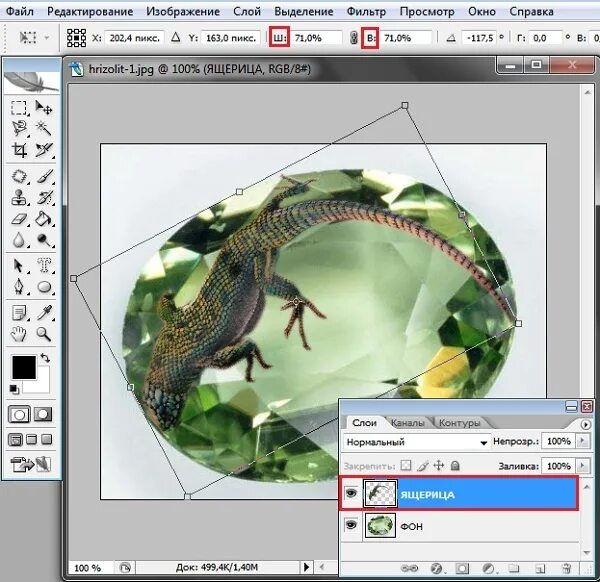Select the Healing Brush tool

coord(19,177)
